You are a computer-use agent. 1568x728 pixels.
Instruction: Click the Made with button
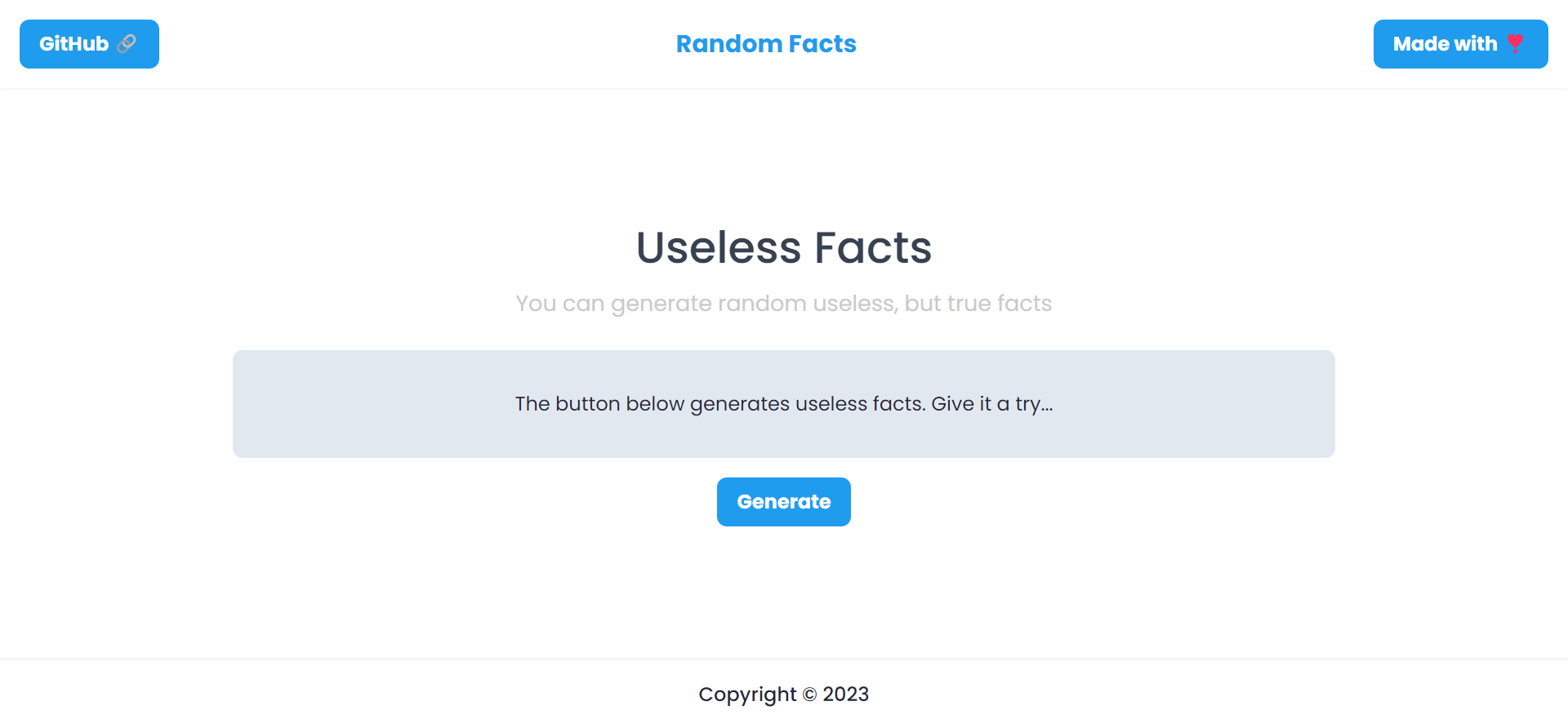tap(1461, 43)
